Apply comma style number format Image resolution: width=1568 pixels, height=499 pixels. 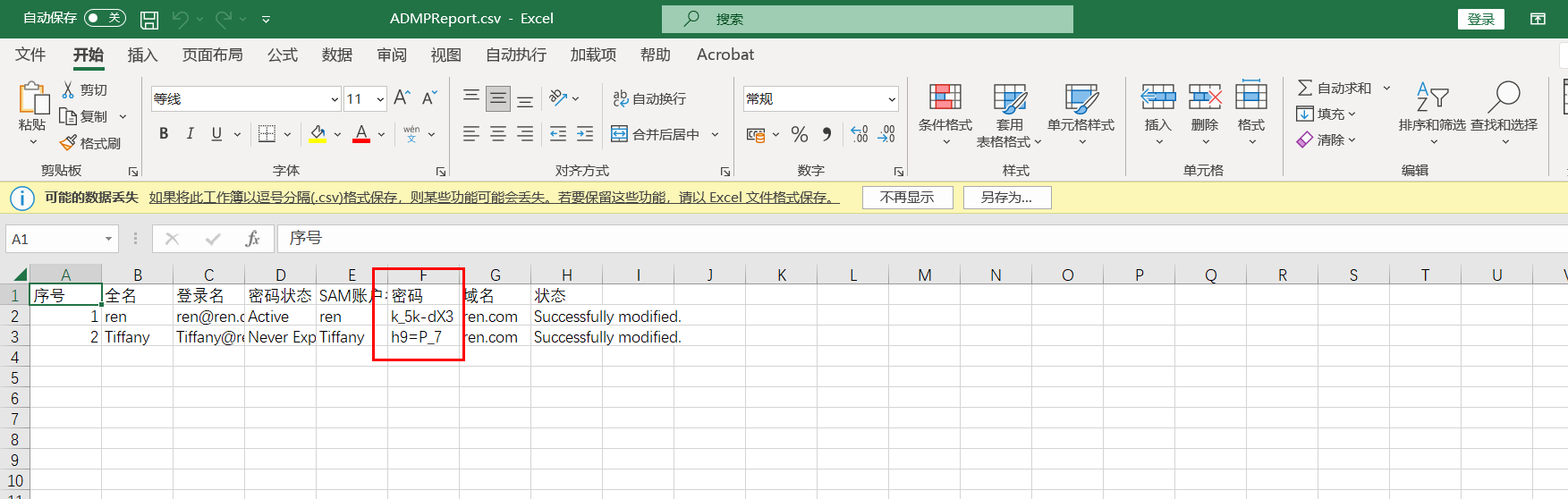coord(827,134)
